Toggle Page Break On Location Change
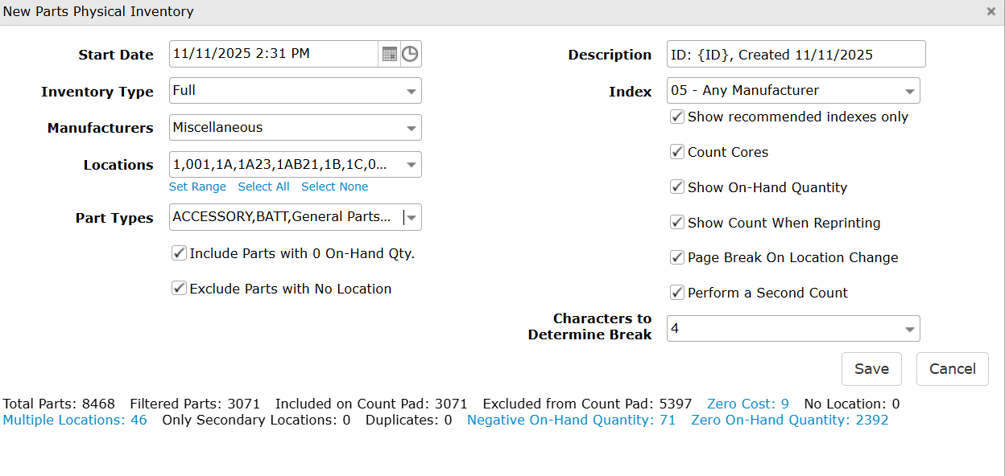This screenshot has width=1005, height=476. point(677,257)
